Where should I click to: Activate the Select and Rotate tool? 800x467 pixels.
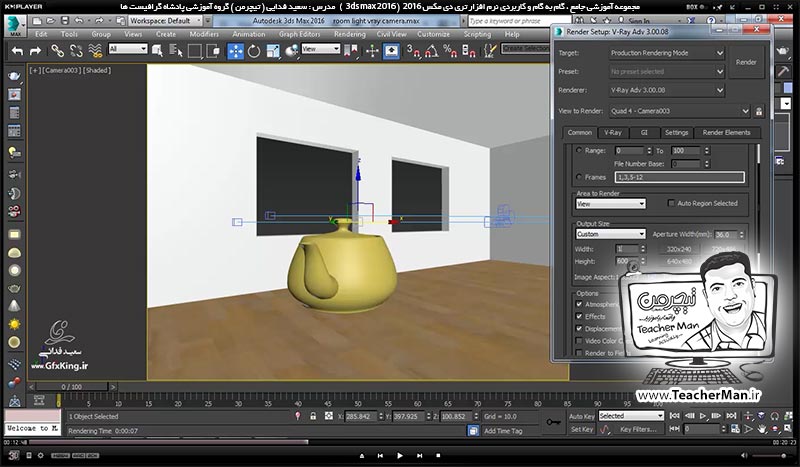click(x=254, y=51)
